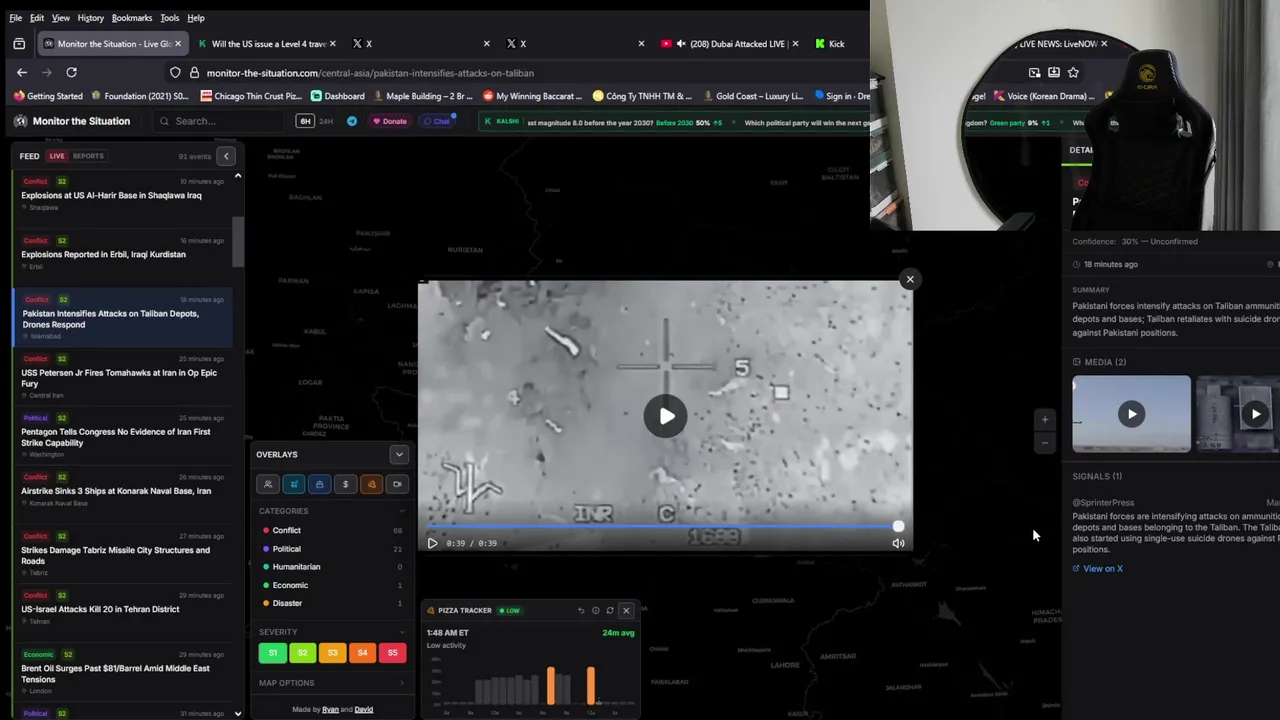Reload the page with refresh icon

[x=71, y=72]
